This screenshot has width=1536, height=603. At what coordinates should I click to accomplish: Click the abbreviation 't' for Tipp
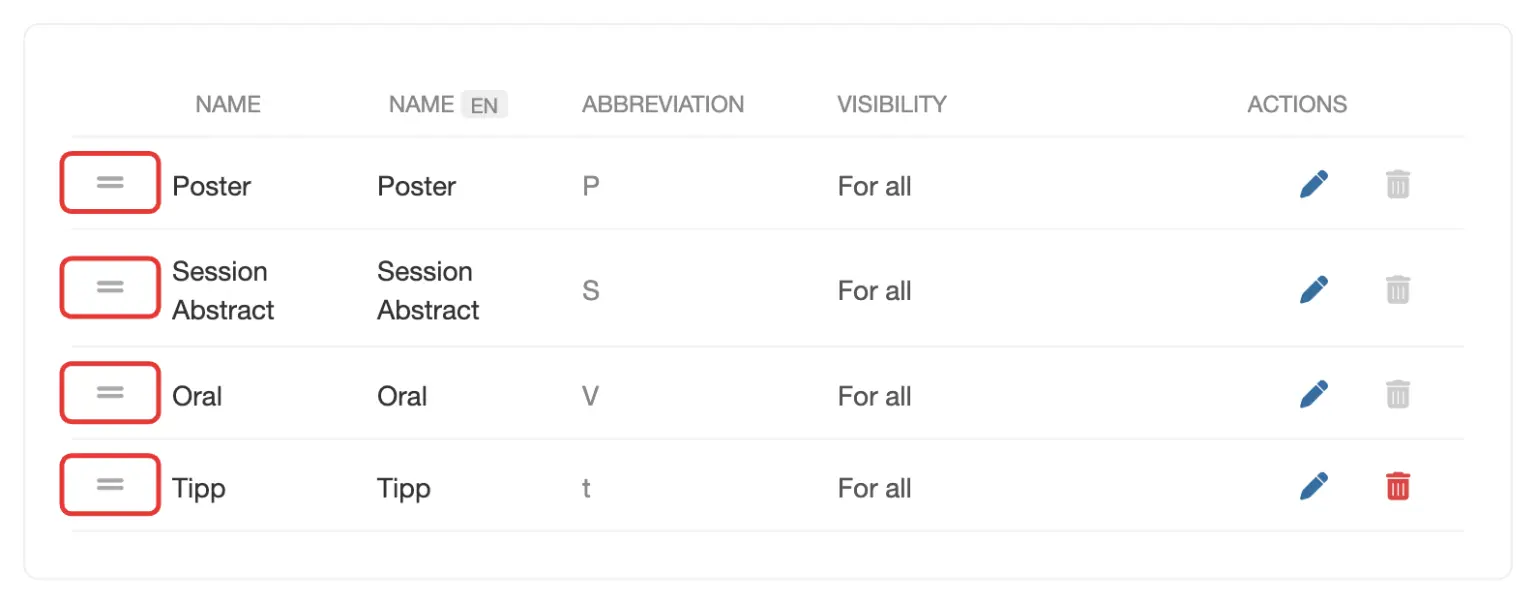coord(586,488)
